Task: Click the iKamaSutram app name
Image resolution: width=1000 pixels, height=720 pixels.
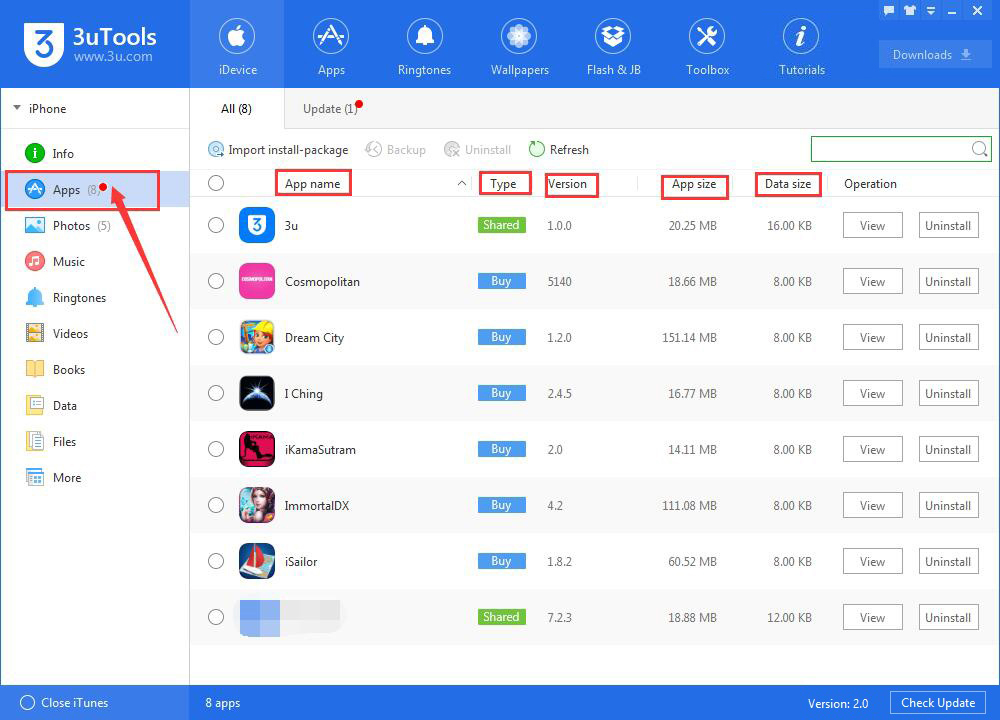Action: click(320, 450)
